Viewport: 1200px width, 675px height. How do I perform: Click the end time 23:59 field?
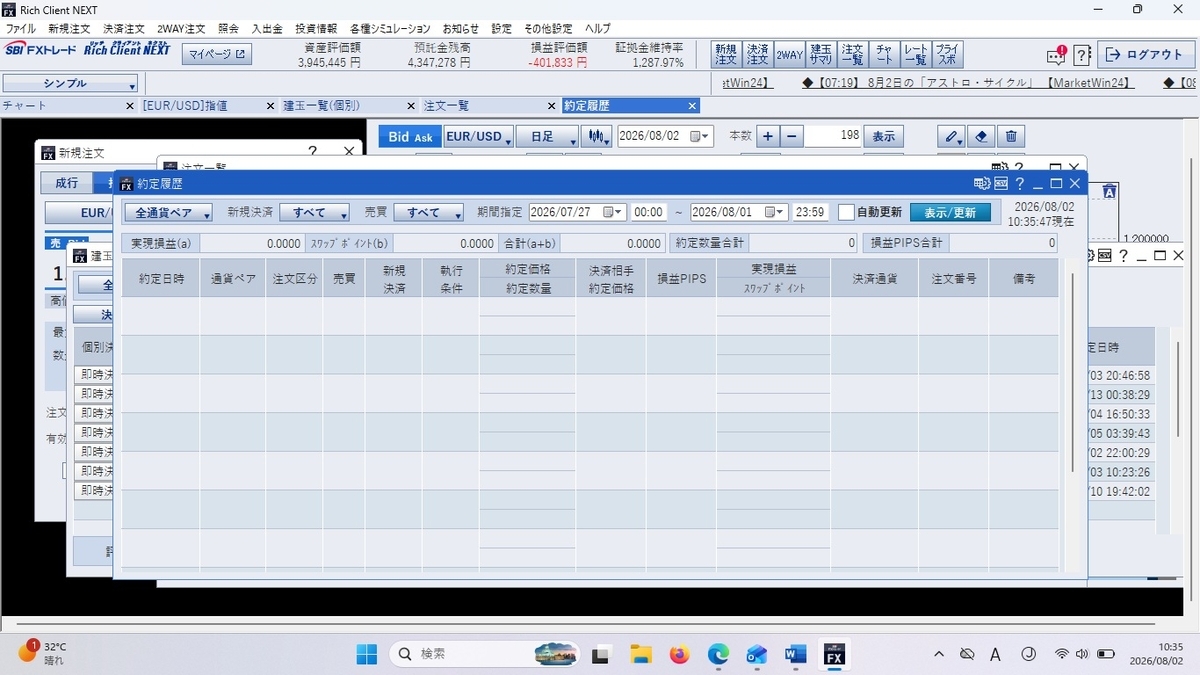pyautogui.click(x=810, y=212)
